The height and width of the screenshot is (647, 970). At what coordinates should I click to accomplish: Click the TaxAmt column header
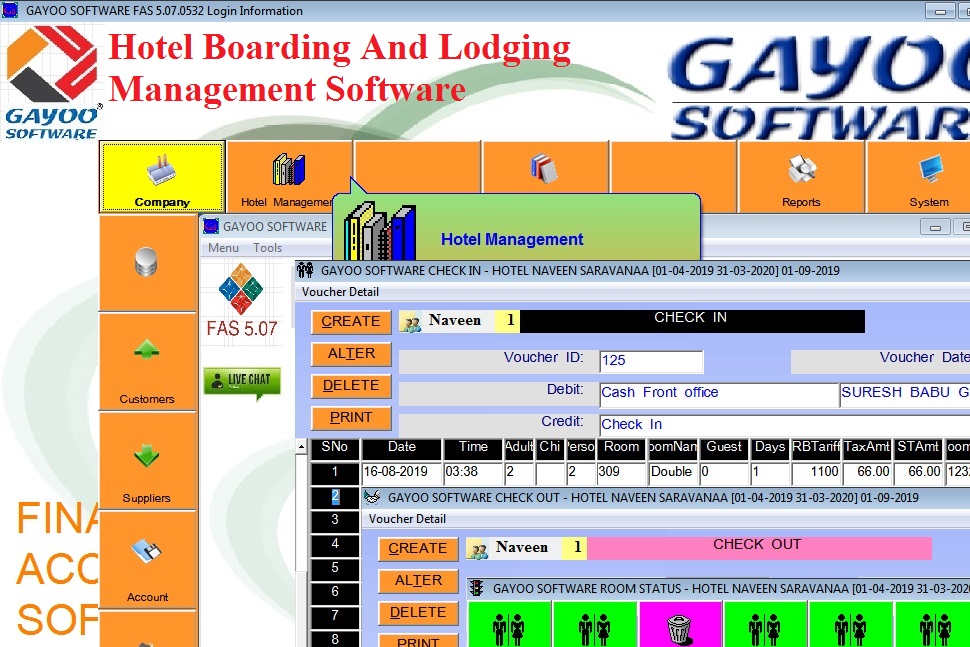(x=867, y=448)
